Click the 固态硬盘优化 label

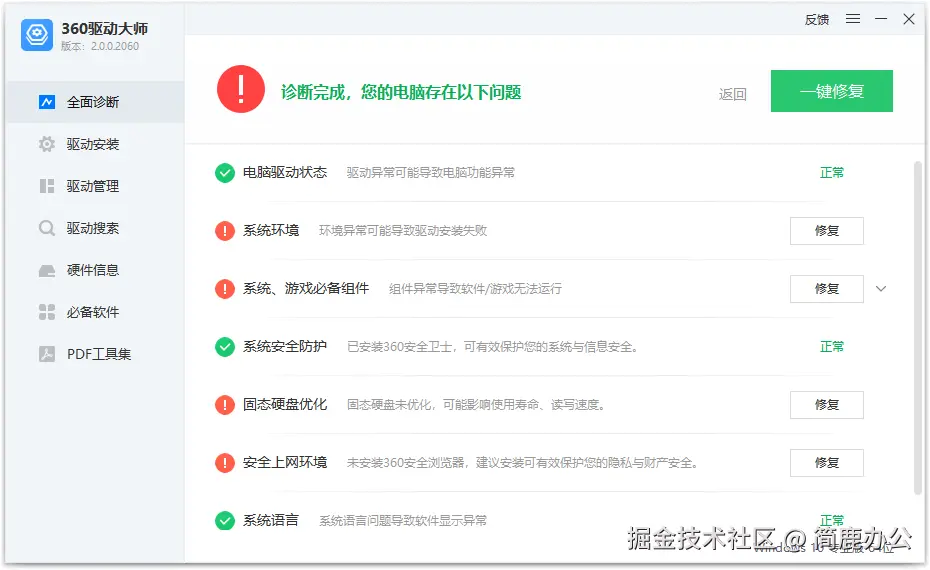point(285,405)
